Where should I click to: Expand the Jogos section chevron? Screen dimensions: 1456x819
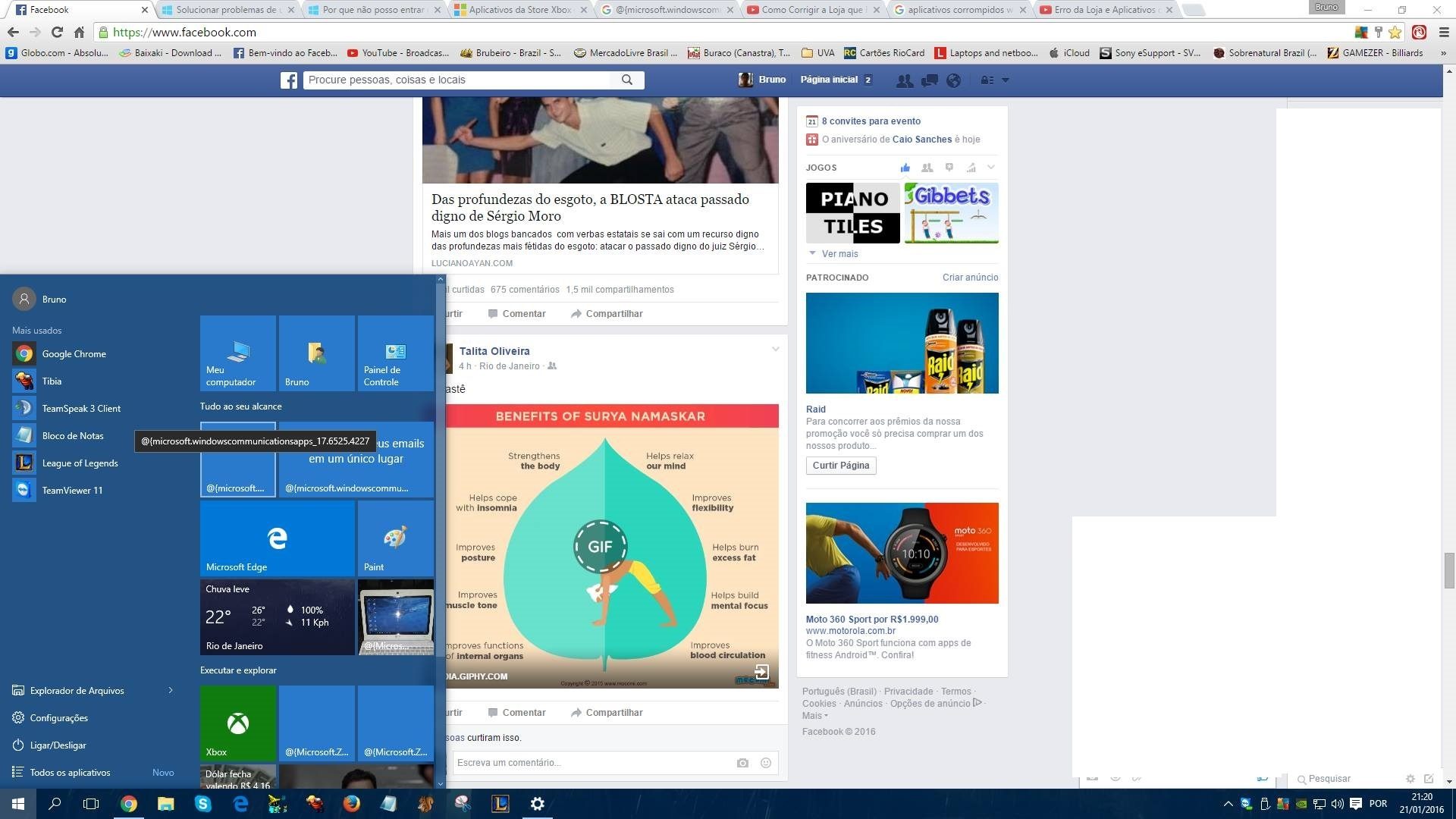tap(990, 168)
